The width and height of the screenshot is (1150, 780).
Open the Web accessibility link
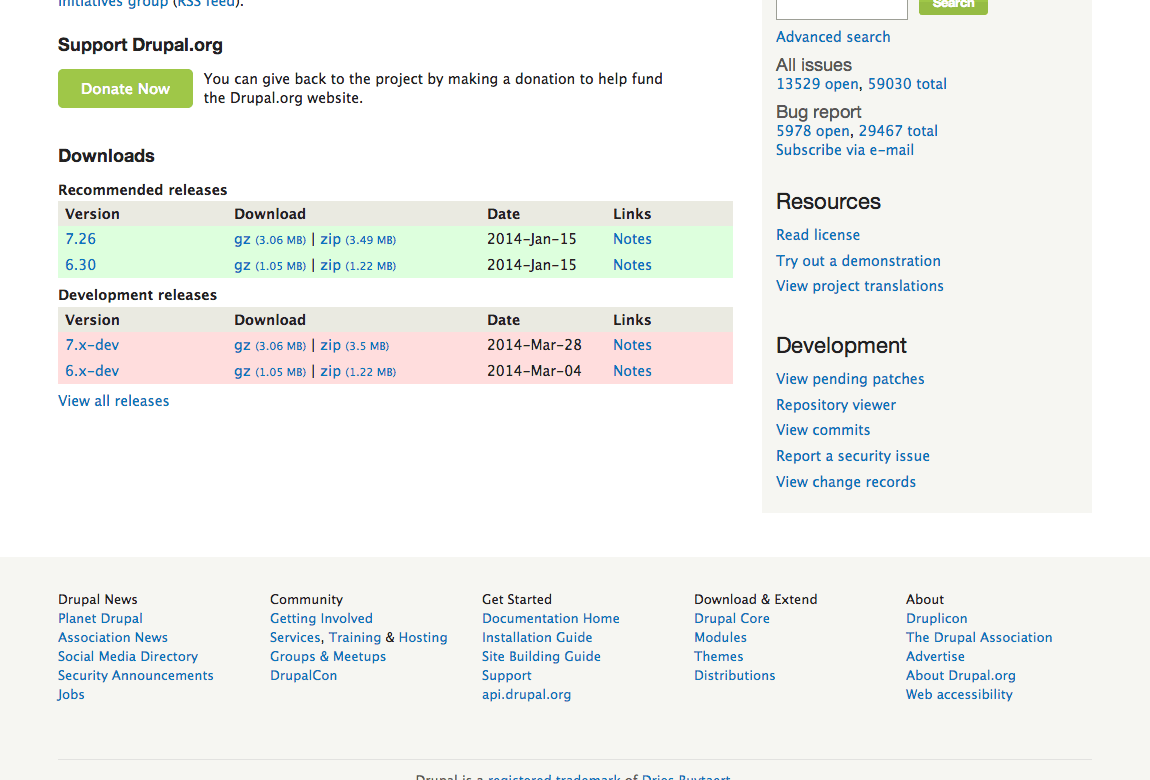click(959, 694)
